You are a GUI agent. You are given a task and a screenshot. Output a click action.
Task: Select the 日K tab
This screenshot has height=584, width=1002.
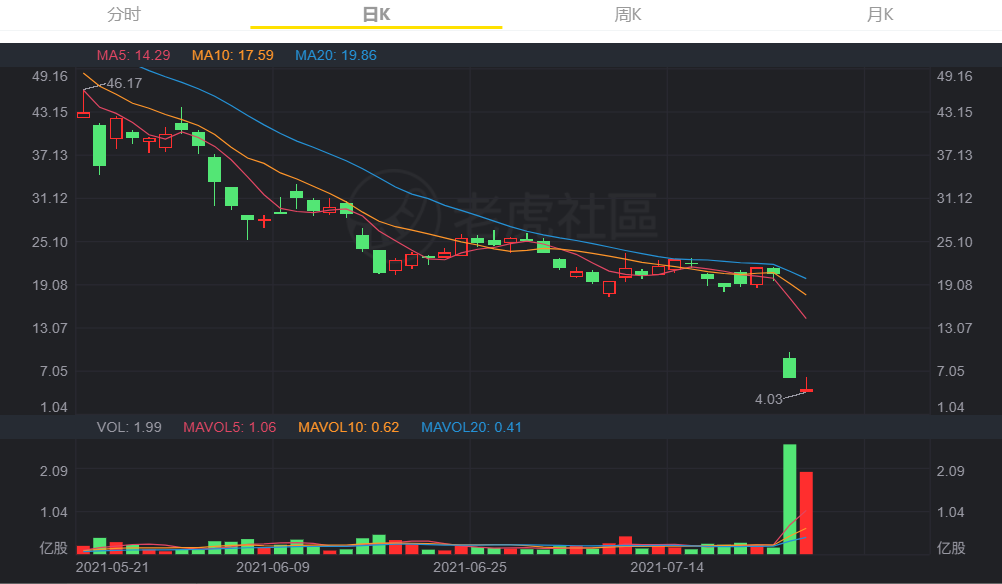[376, 14]
